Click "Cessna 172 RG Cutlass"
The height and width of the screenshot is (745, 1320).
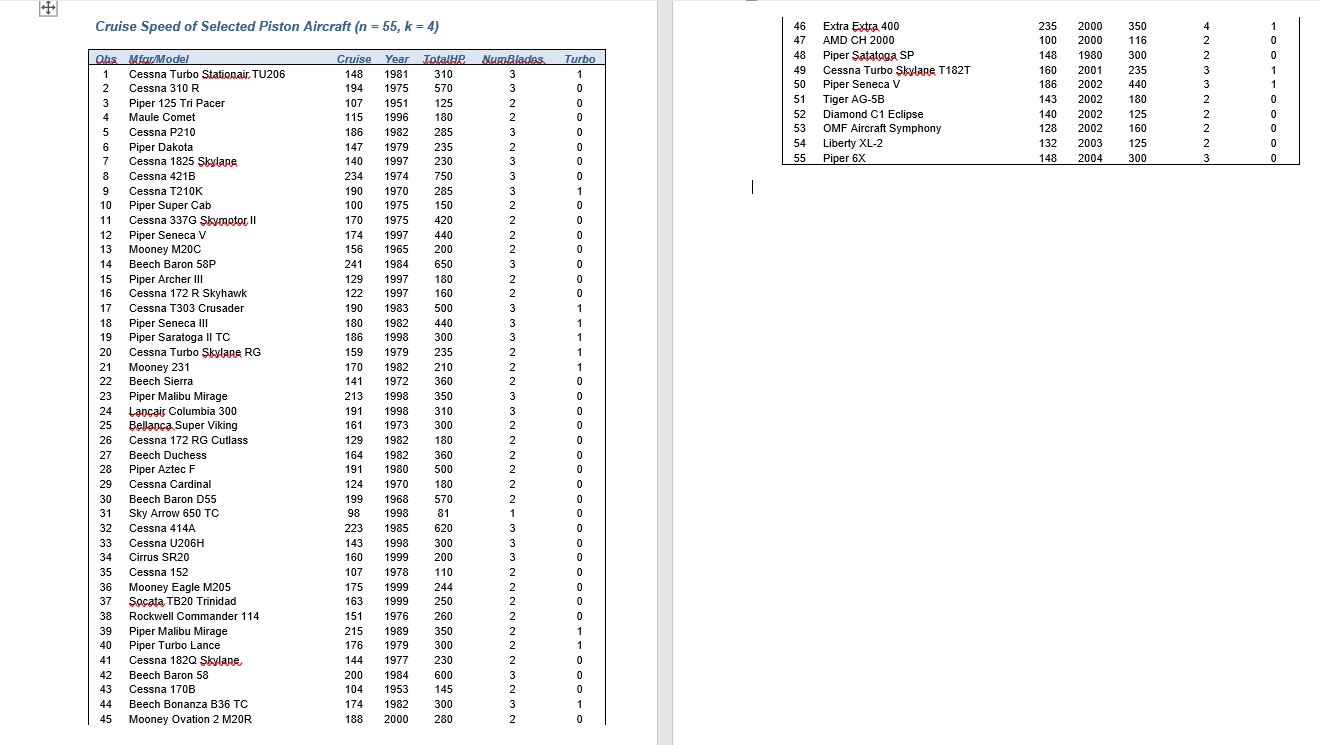(188, 440)
